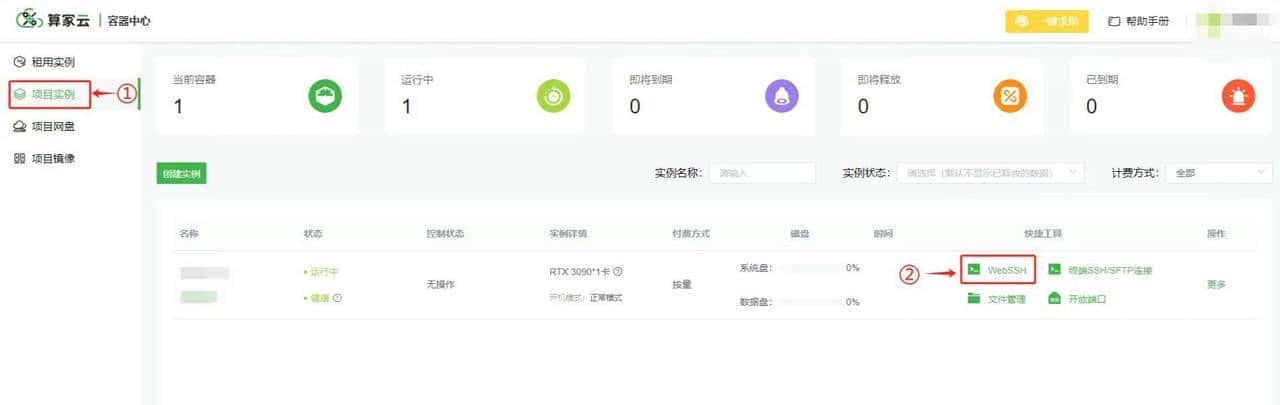Click the help icon next to RTX 3090*1卡

(x=618, y=272)
